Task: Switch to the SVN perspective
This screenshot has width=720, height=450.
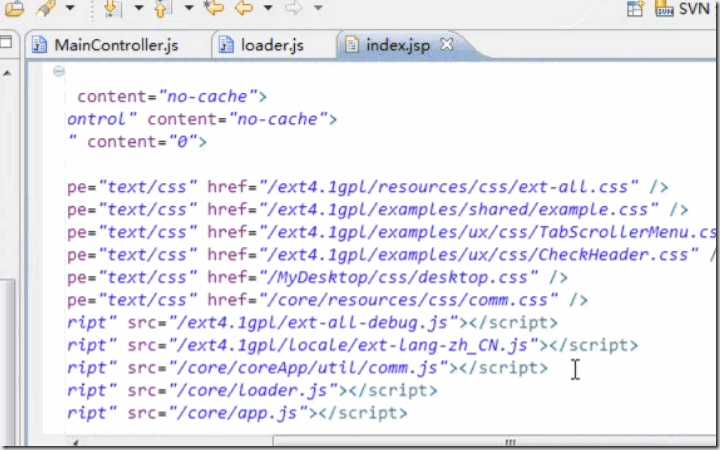Action: coord(682,8)
